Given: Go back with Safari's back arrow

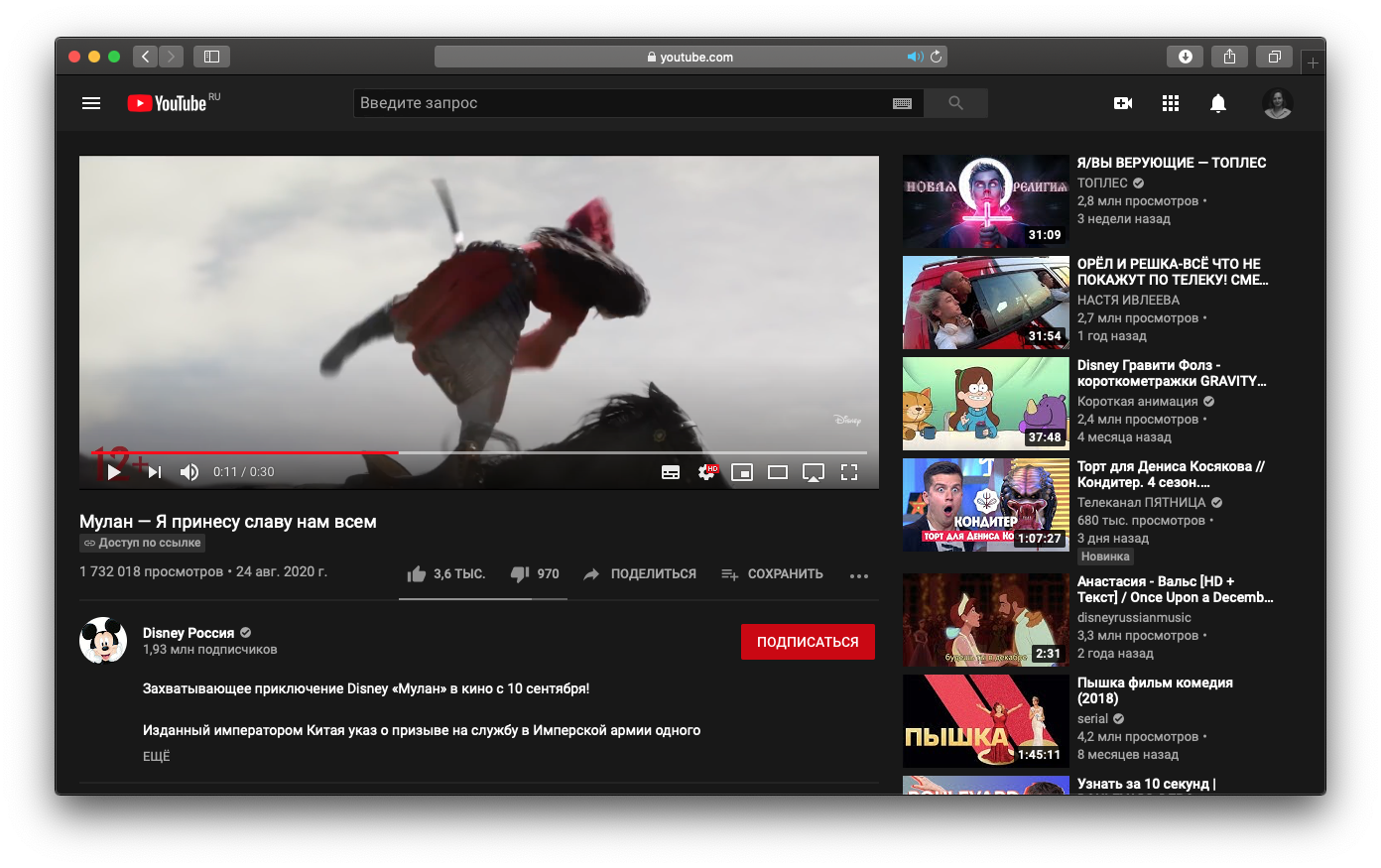Looking at the screenshot, I should point(145,57).
